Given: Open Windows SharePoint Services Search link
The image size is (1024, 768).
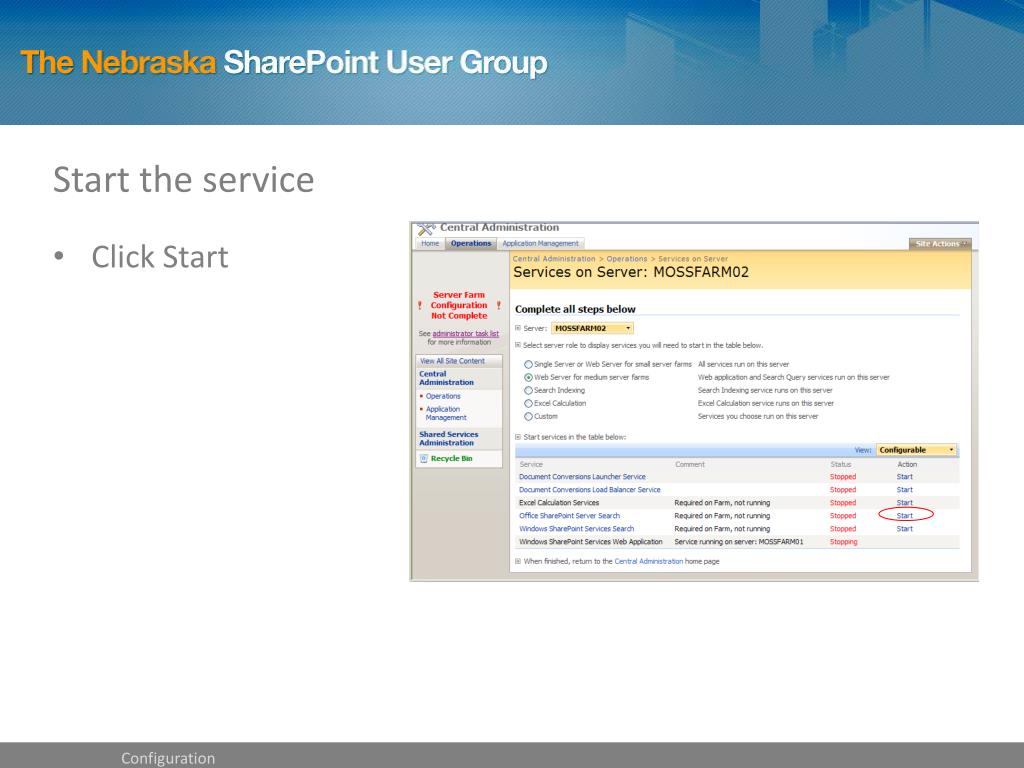Looking at the screenshot, I should [577, 529].
